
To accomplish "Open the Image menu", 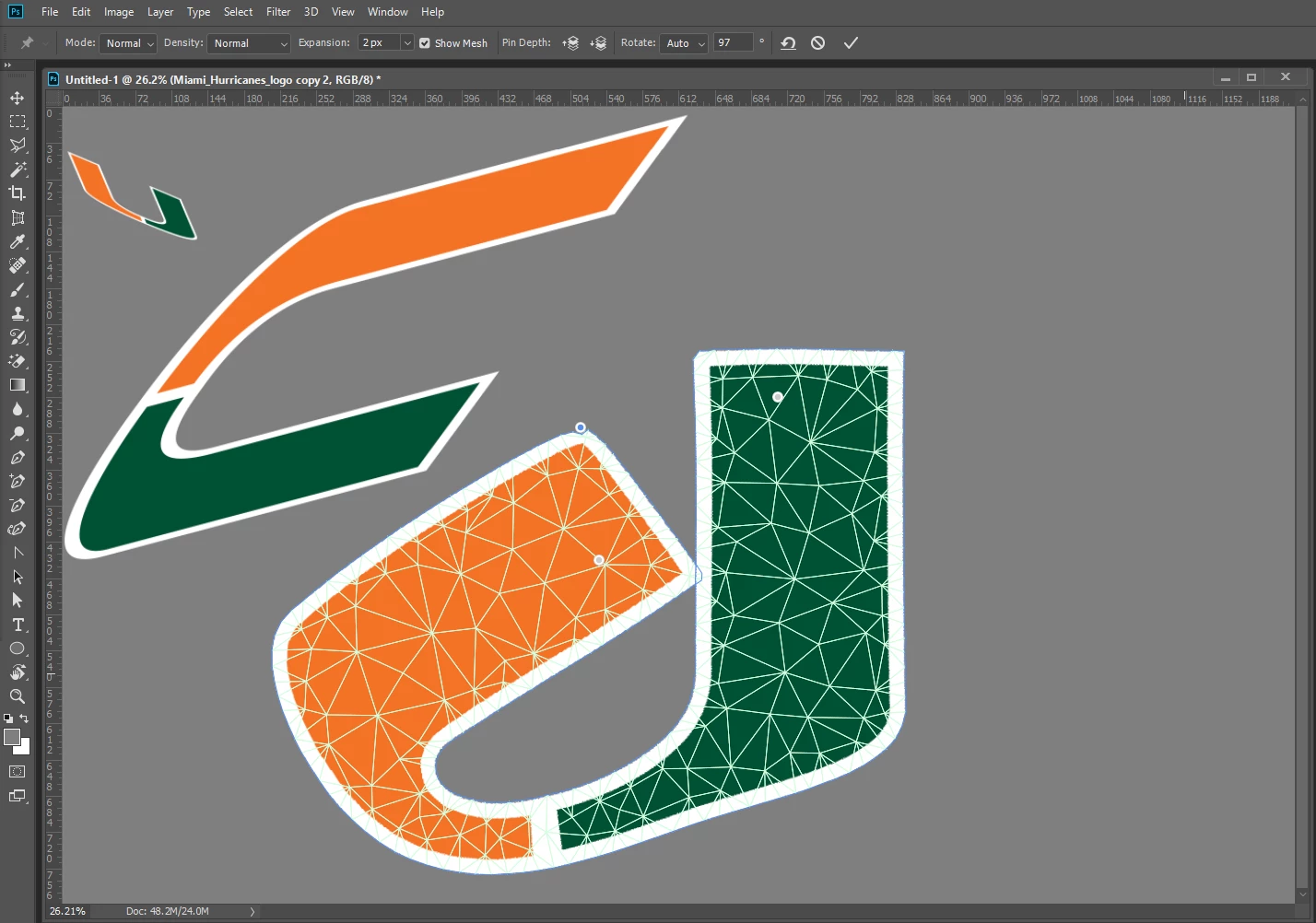I will [119, 12].
